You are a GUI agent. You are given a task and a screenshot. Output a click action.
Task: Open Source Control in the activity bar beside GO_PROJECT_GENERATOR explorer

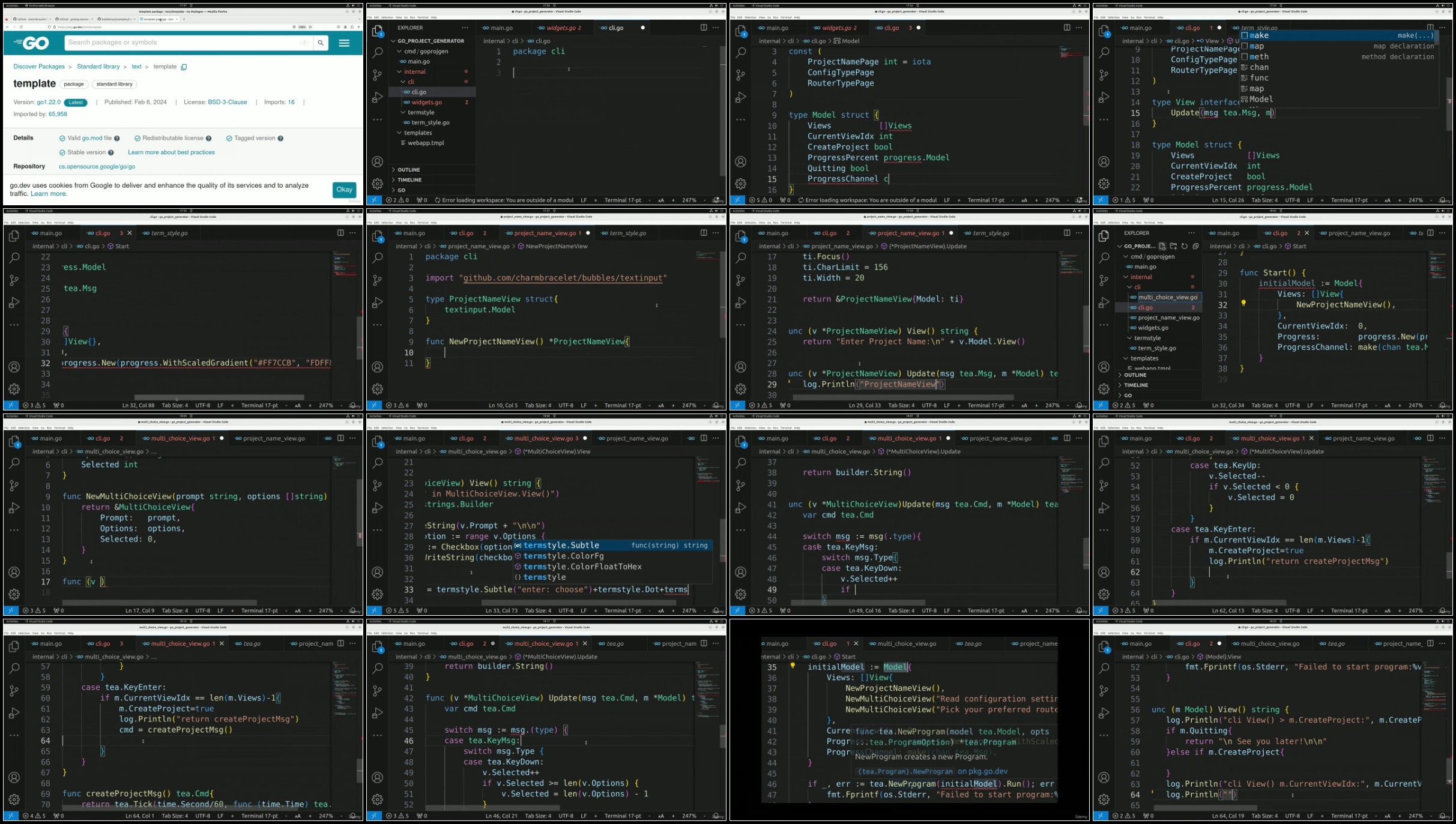[377, 75]
